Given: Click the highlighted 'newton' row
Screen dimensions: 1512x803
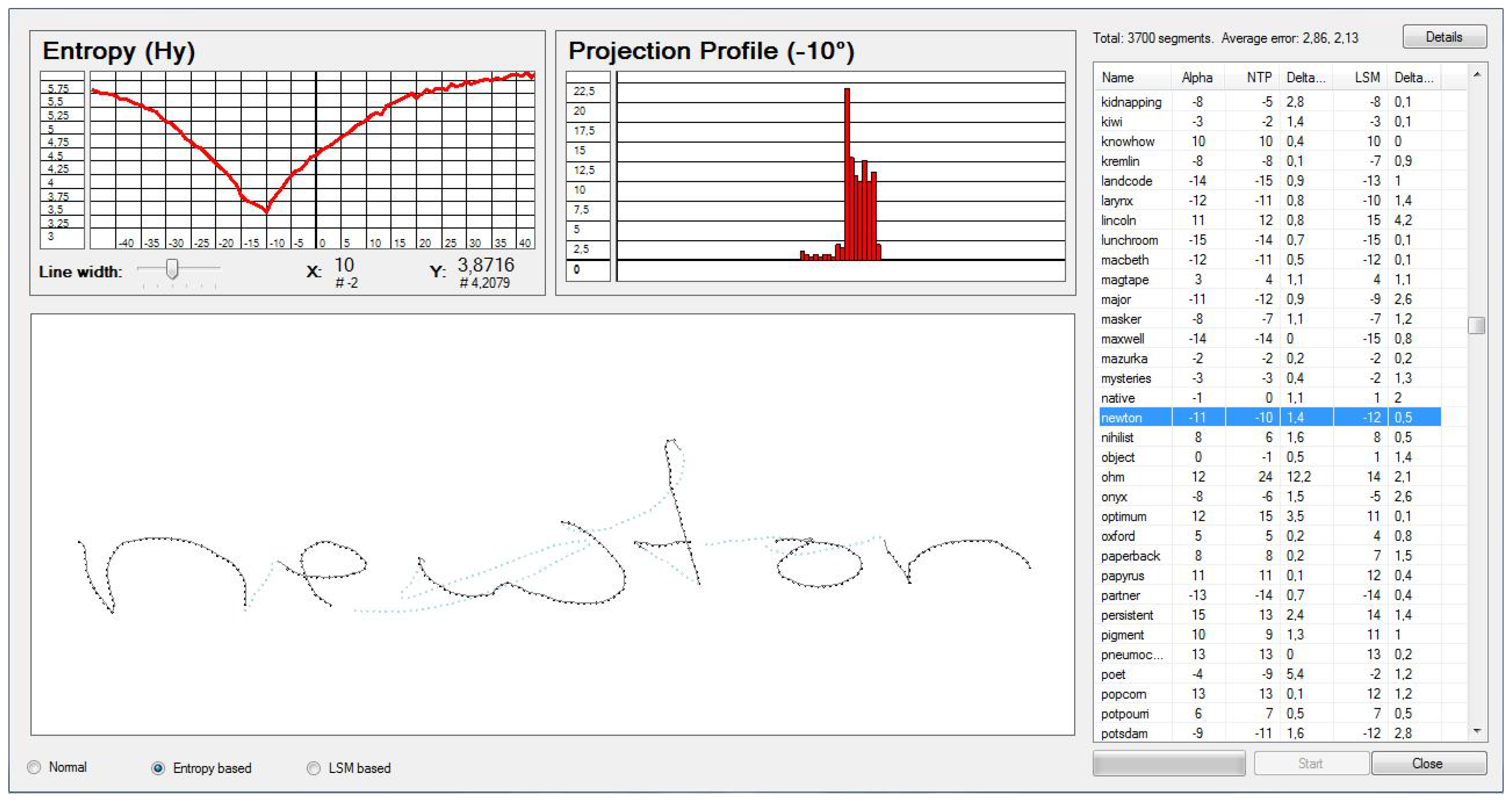Looking at the screenshot, I should [x=1121, y=417].
